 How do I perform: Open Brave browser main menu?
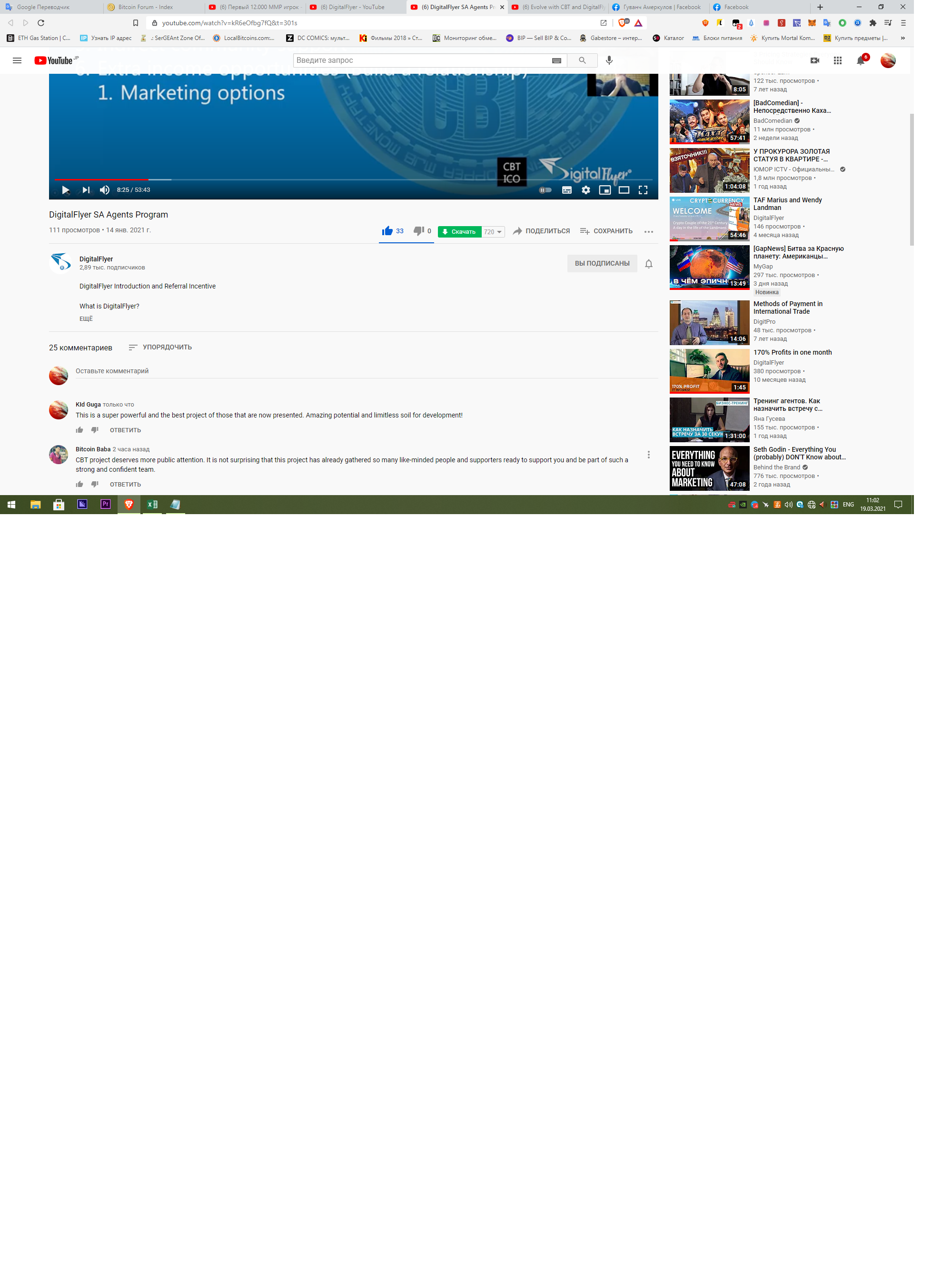pos(903,23)
